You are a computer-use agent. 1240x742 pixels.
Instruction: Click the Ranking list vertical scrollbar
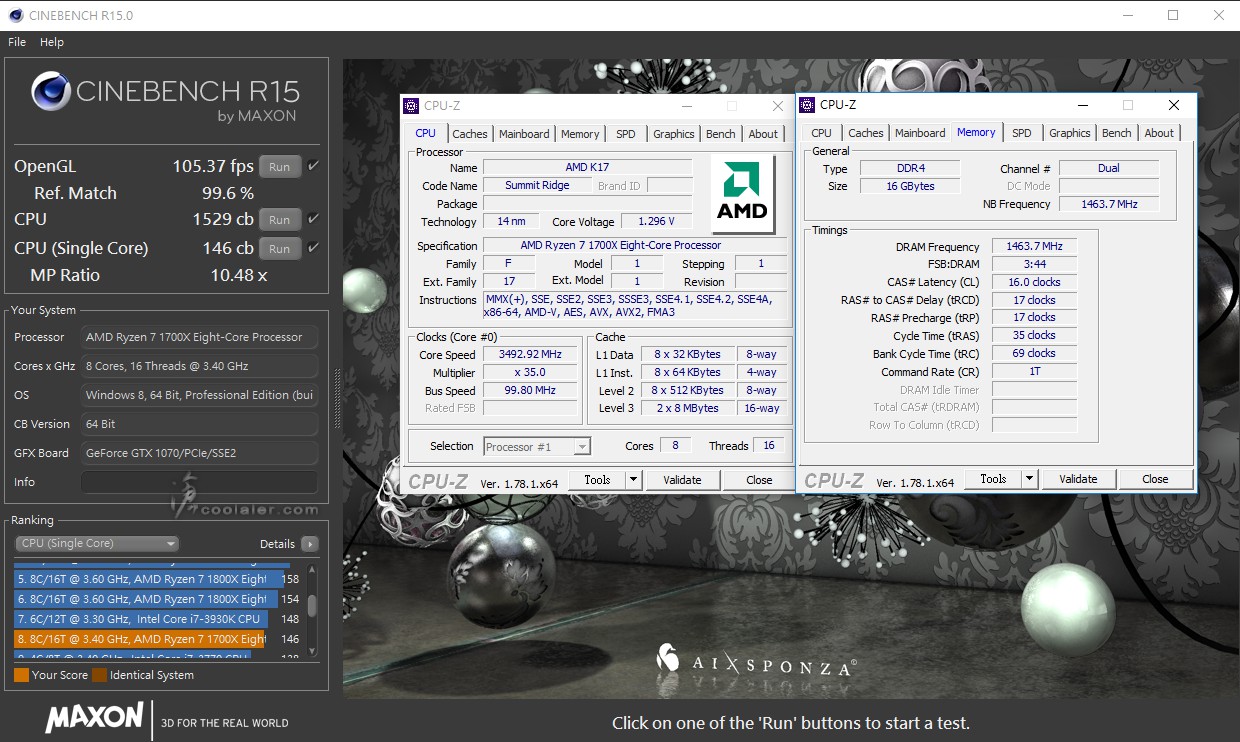tap(312, 610)
